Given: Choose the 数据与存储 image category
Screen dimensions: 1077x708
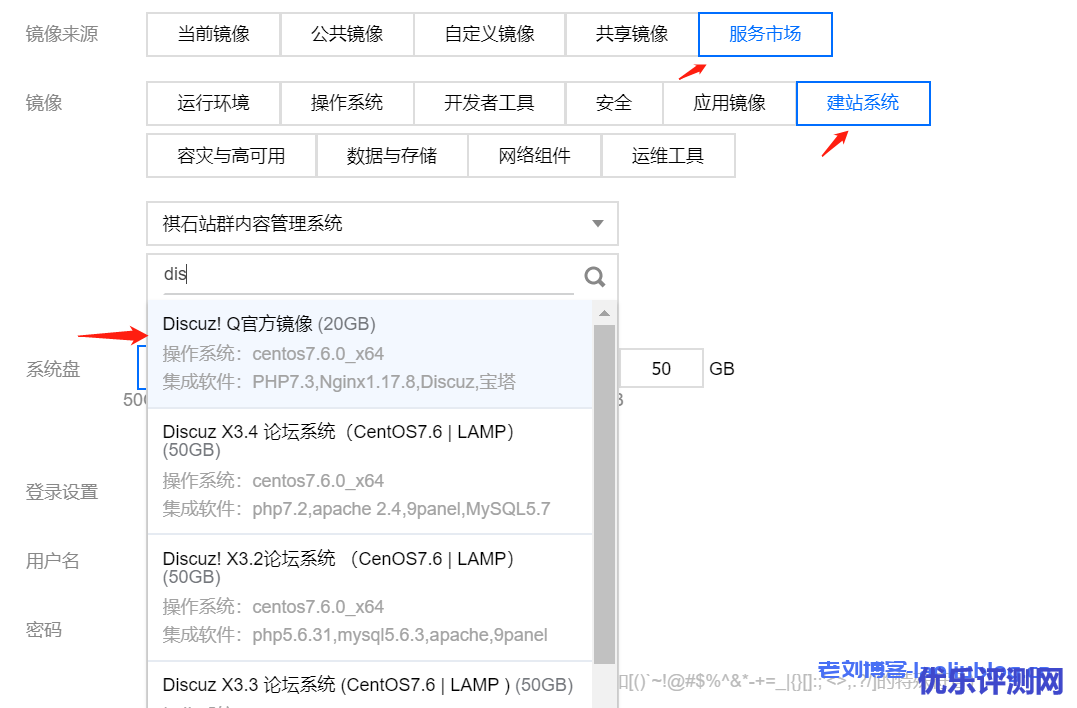Looking at the screenshot, I should [x=392, y=156].
